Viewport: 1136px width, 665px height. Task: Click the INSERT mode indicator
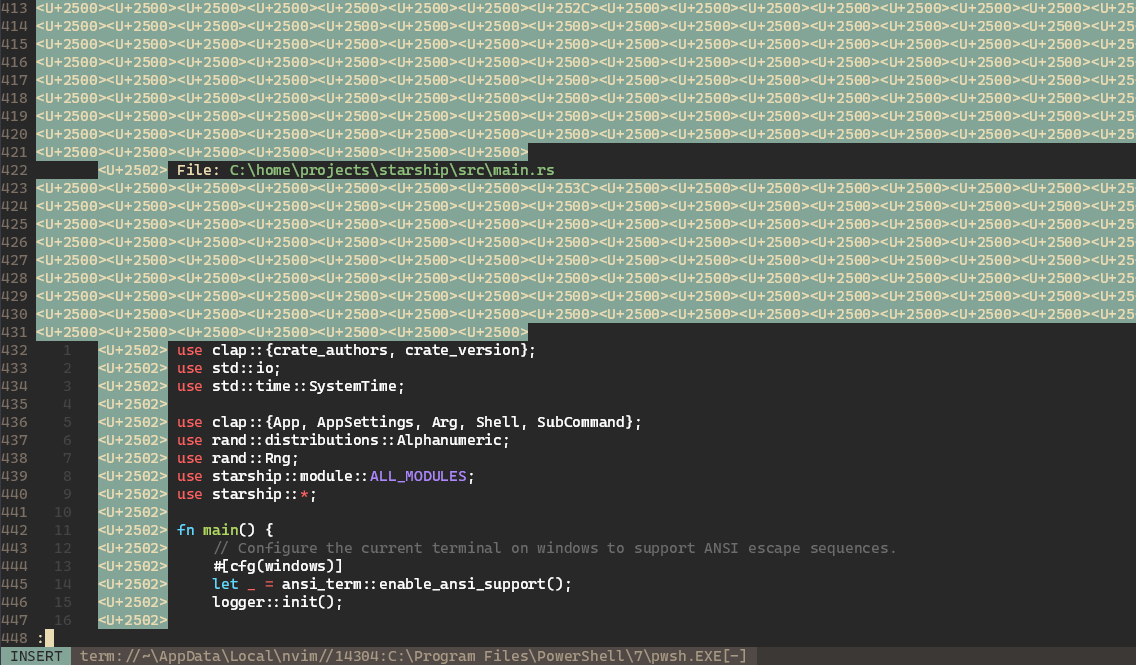click(x=35, y=656)
